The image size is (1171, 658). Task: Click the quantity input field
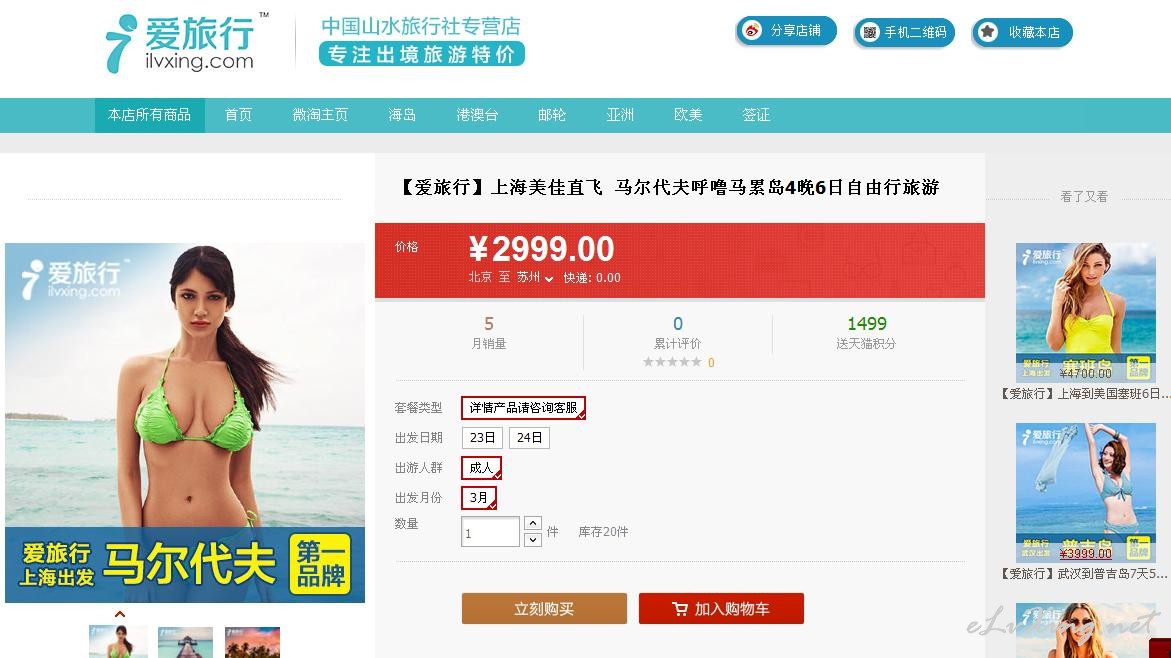pyautogui.click(x=490, y=532)
